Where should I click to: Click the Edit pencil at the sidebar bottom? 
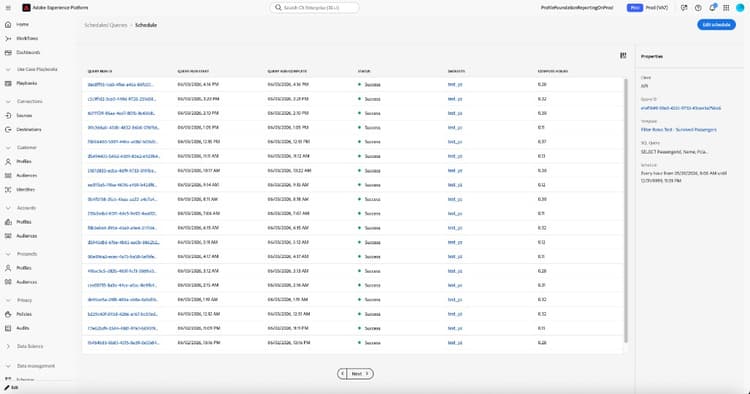11,388
